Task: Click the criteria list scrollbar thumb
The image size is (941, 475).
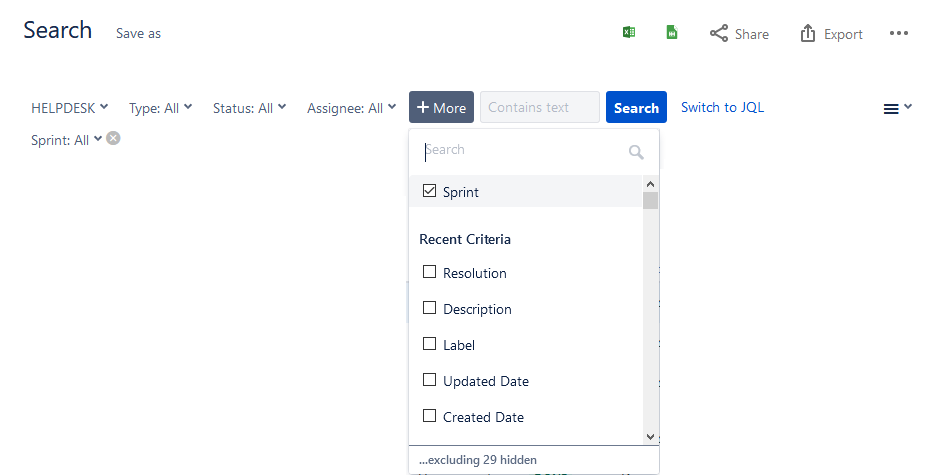Action: point(651,201)
